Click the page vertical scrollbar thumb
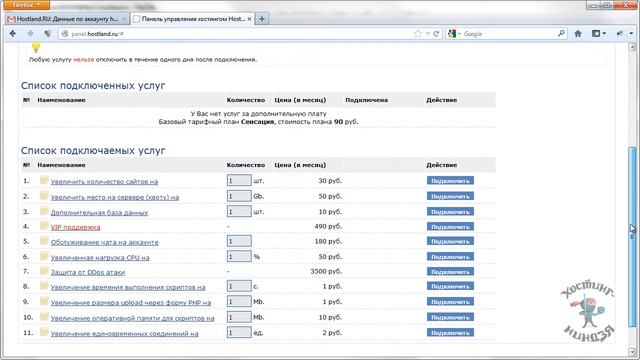 [x=632, y=236]
